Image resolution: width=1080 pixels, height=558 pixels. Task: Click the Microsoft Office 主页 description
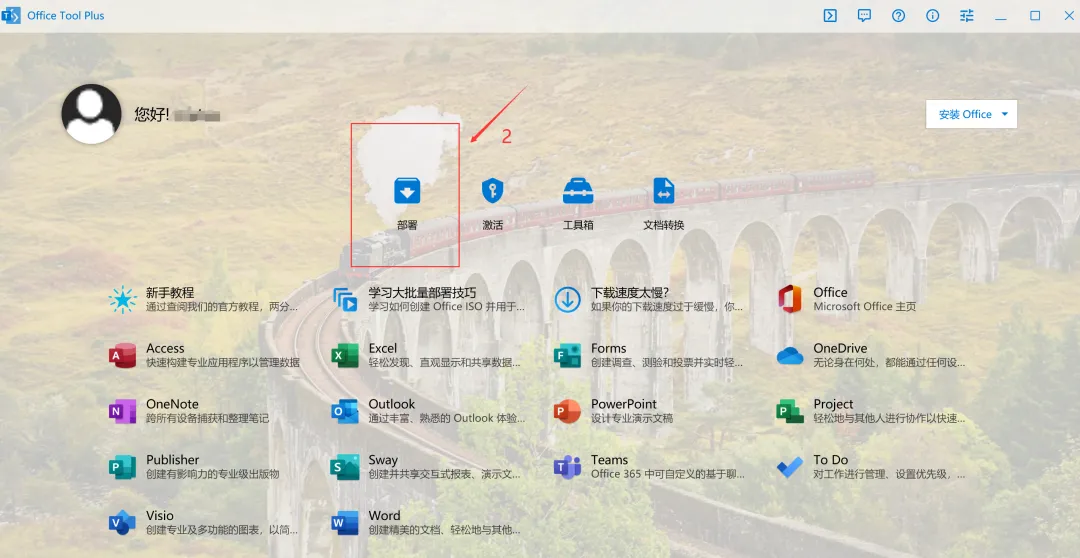(x=865, y=307)
